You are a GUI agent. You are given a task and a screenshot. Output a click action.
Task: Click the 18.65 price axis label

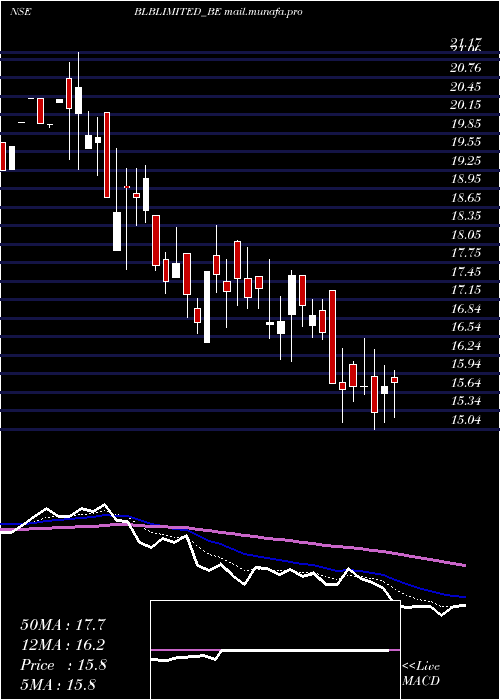coord(466,197)
